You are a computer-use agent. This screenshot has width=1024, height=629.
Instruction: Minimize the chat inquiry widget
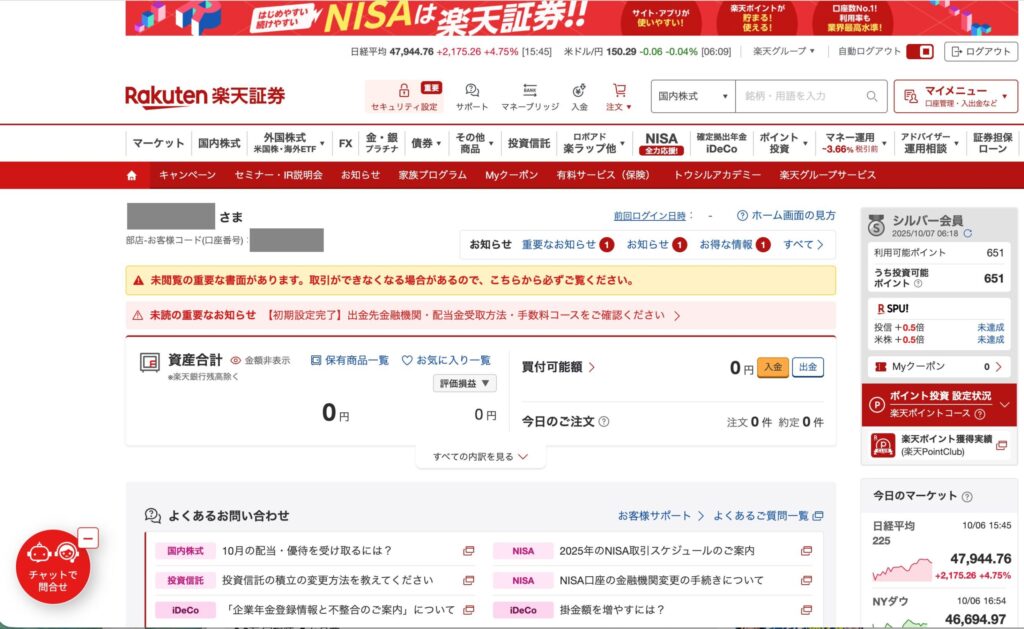click(88, 538)
